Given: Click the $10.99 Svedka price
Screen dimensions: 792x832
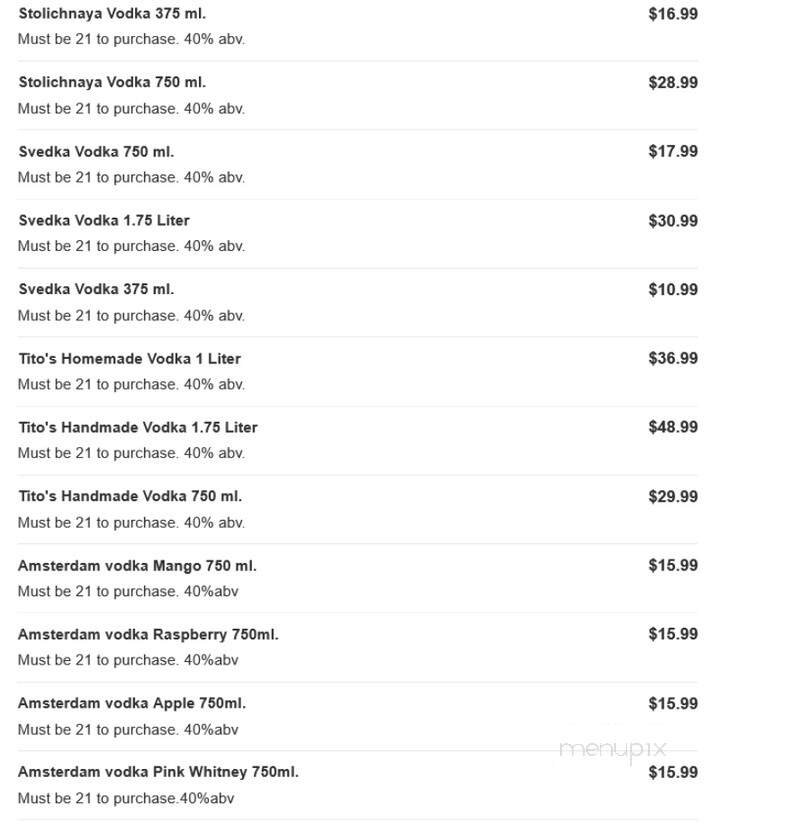Looking at the screenshot, I should (673, 290).
